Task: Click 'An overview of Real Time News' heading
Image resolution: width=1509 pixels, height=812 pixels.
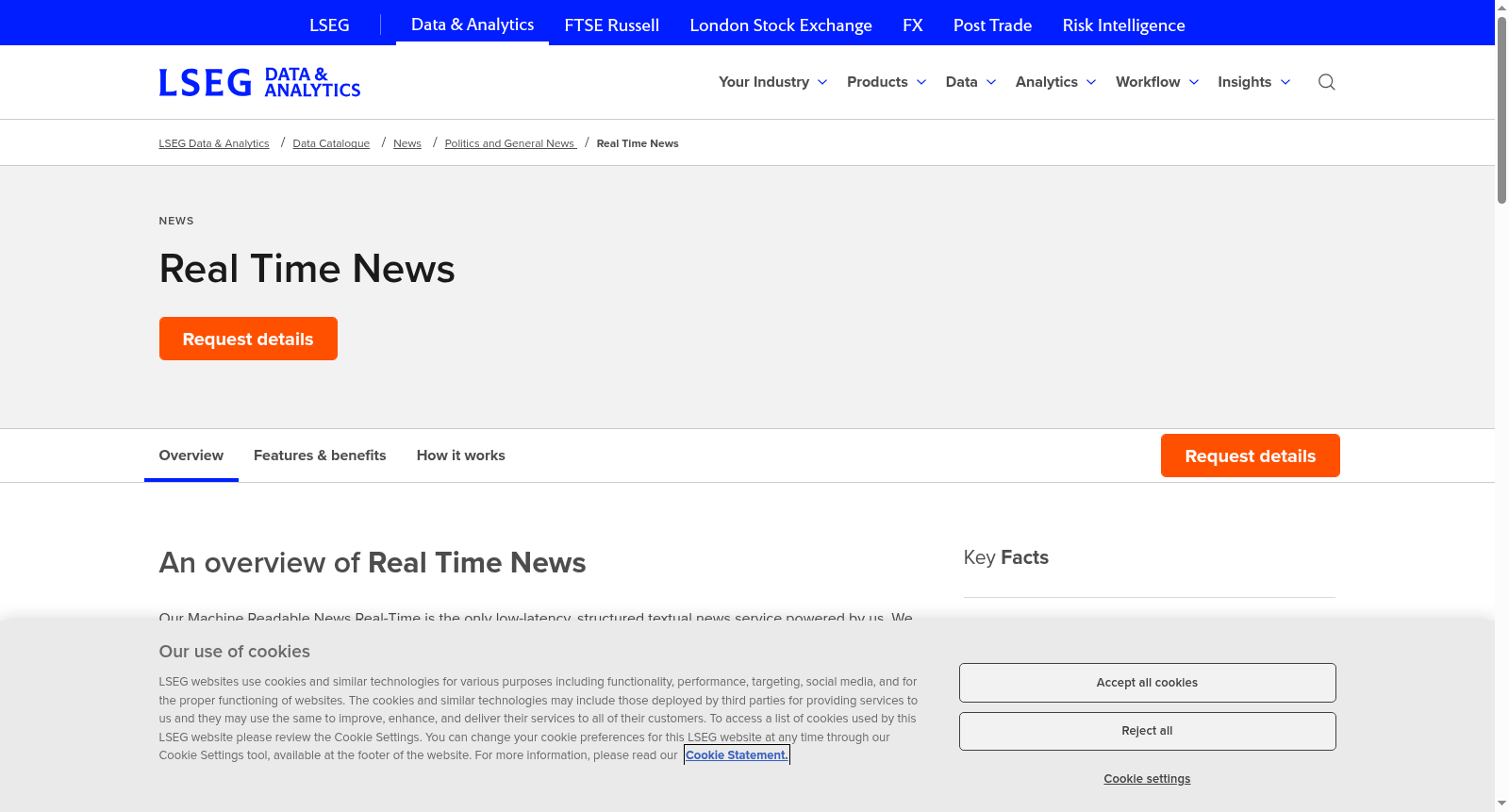Action: (373, 563)
